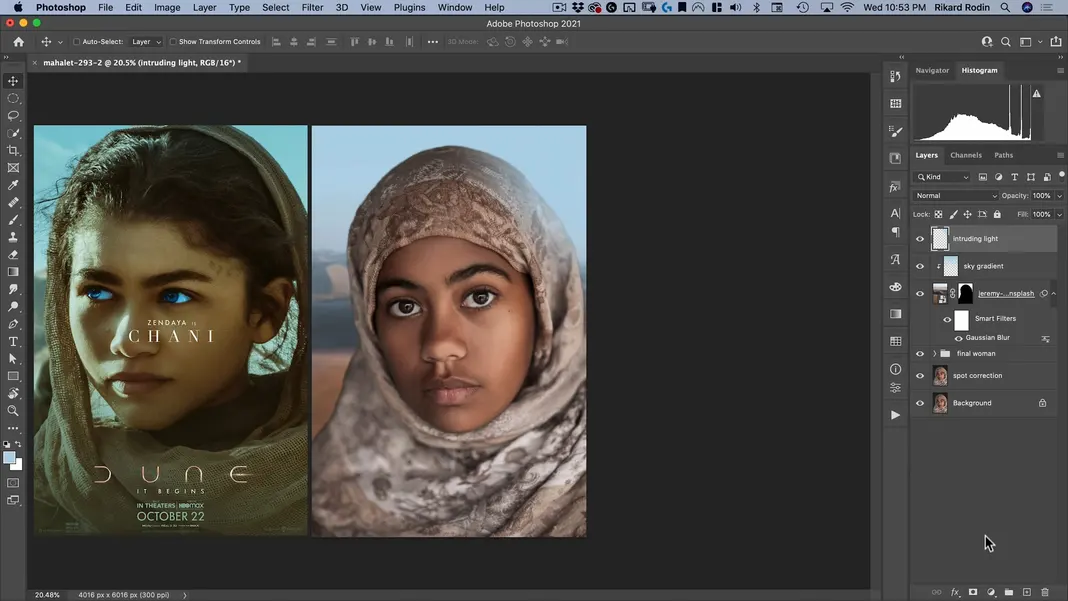Create a new layer
The height and width of the screenshot is (601, 1068).
1026,592
